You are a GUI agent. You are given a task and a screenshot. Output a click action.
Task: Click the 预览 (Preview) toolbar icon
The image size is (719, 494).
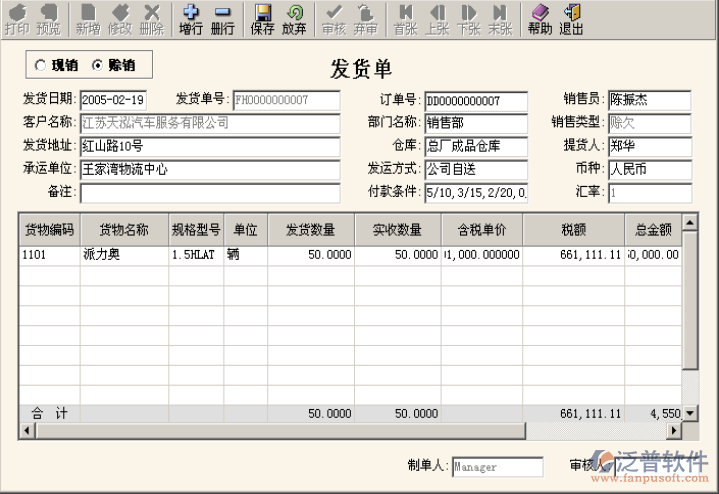pyautogui.click(x=48, y=19)
